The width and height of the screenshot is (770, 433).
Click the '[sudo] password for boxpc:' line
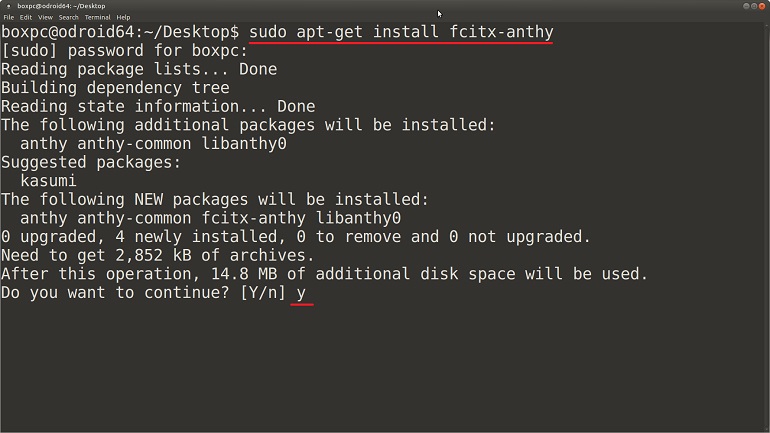click(125, 51)
